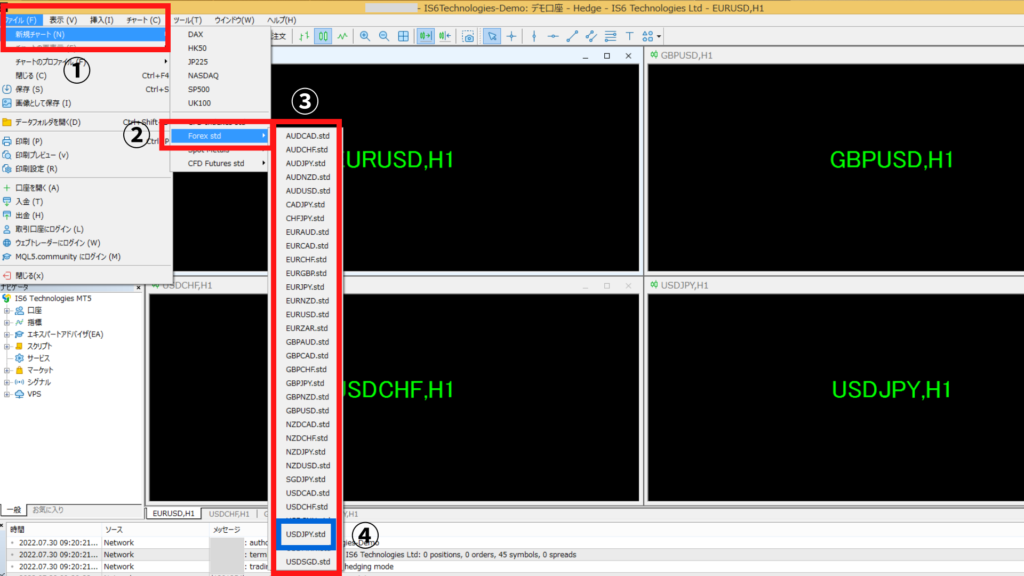Select VPS item in Navigator

[x=34, y=394]
